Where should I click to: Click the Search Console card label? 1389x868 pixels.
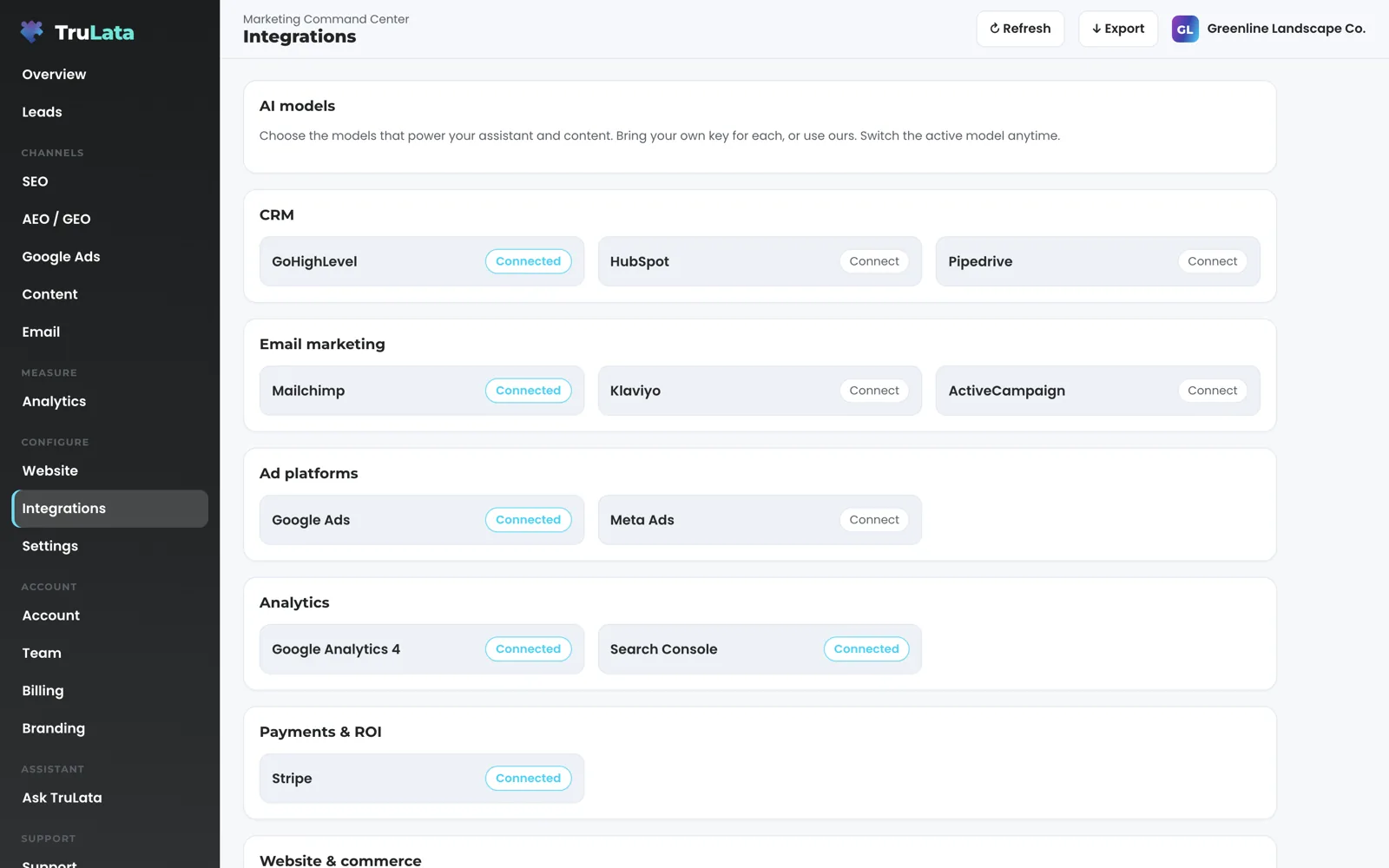664,649
